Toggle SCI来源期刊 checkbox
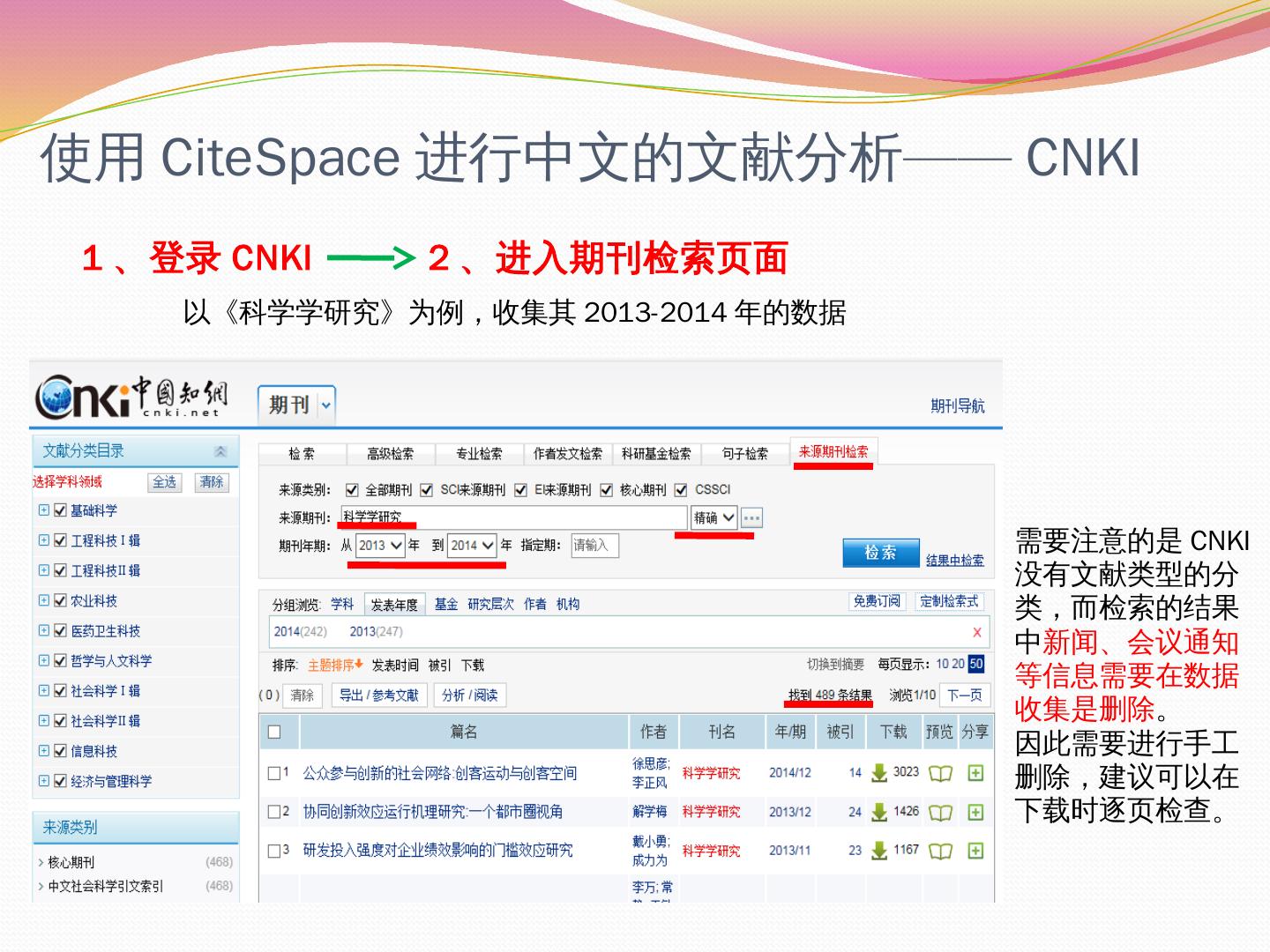 [427, 490]
